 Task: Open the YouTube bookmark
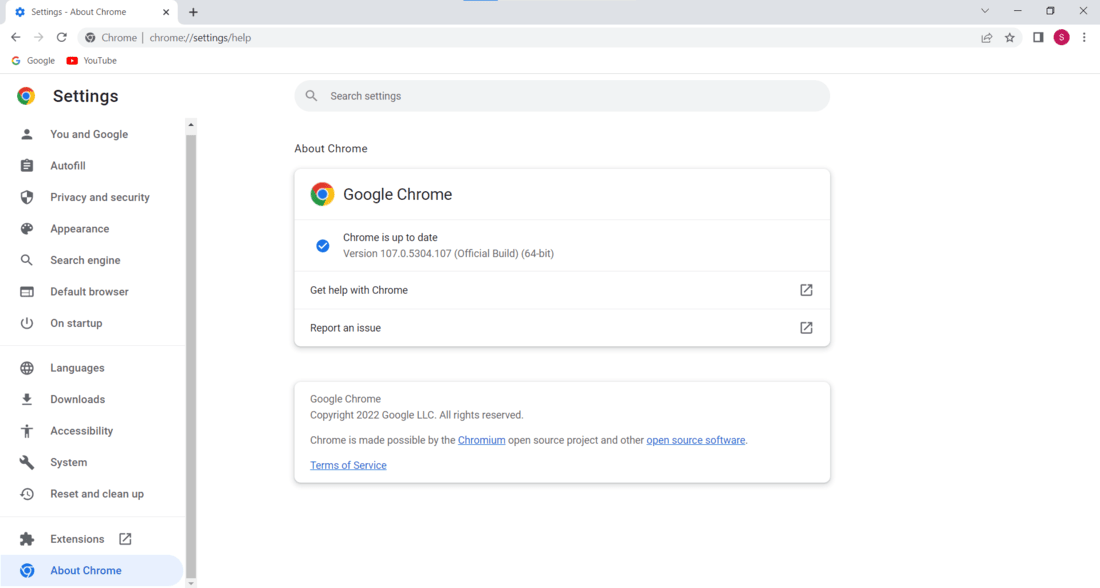click(x=92, y=61)
